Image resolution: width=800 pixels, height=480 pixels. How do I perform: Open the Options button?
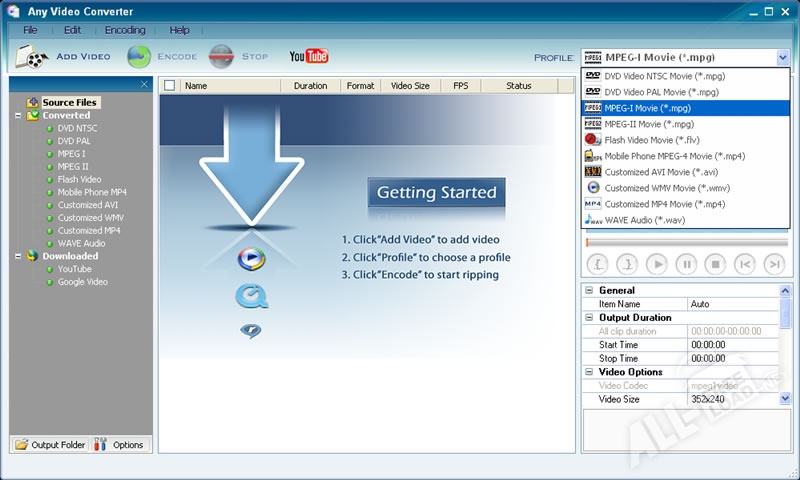(x=120, y=445)
